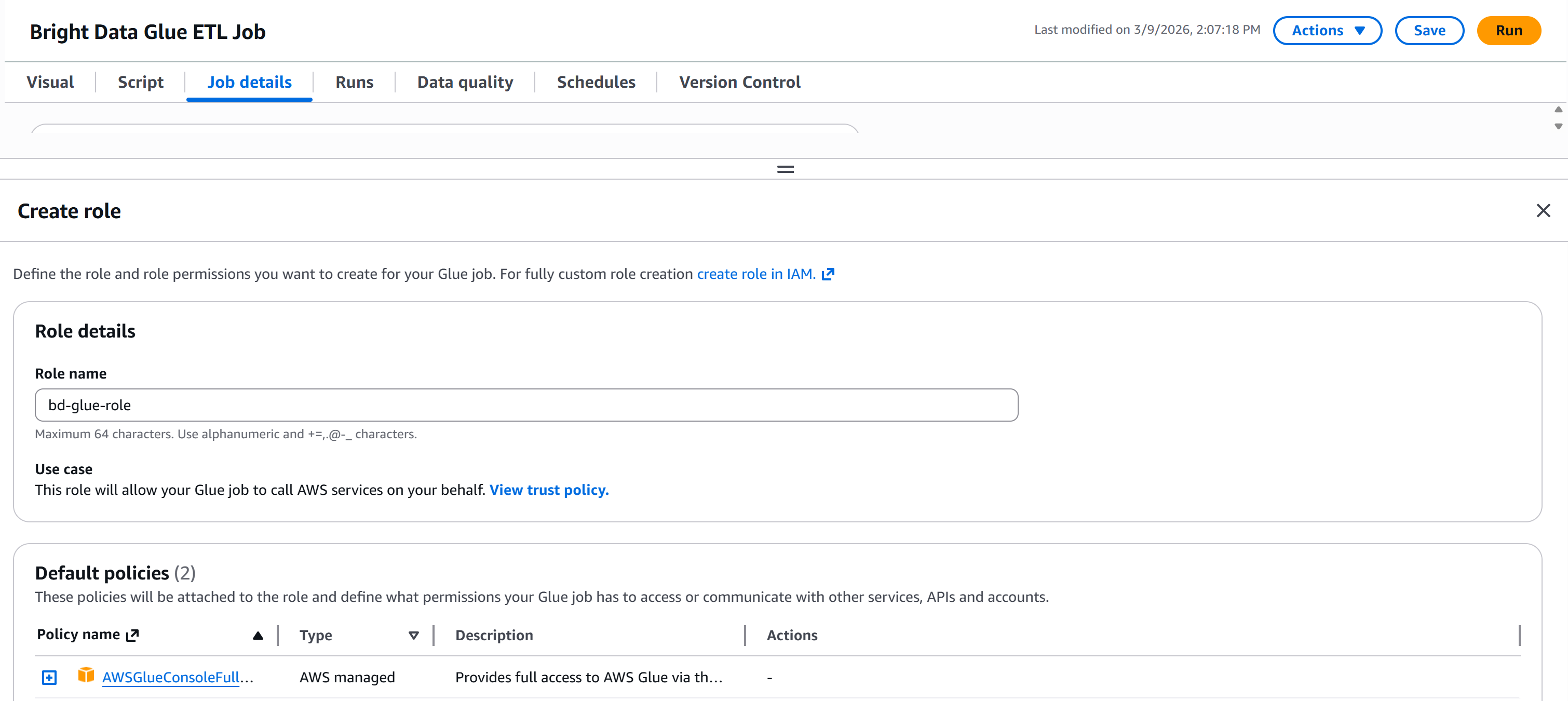
Task: Open the Data quality tab
Action: tap(465, 82)
